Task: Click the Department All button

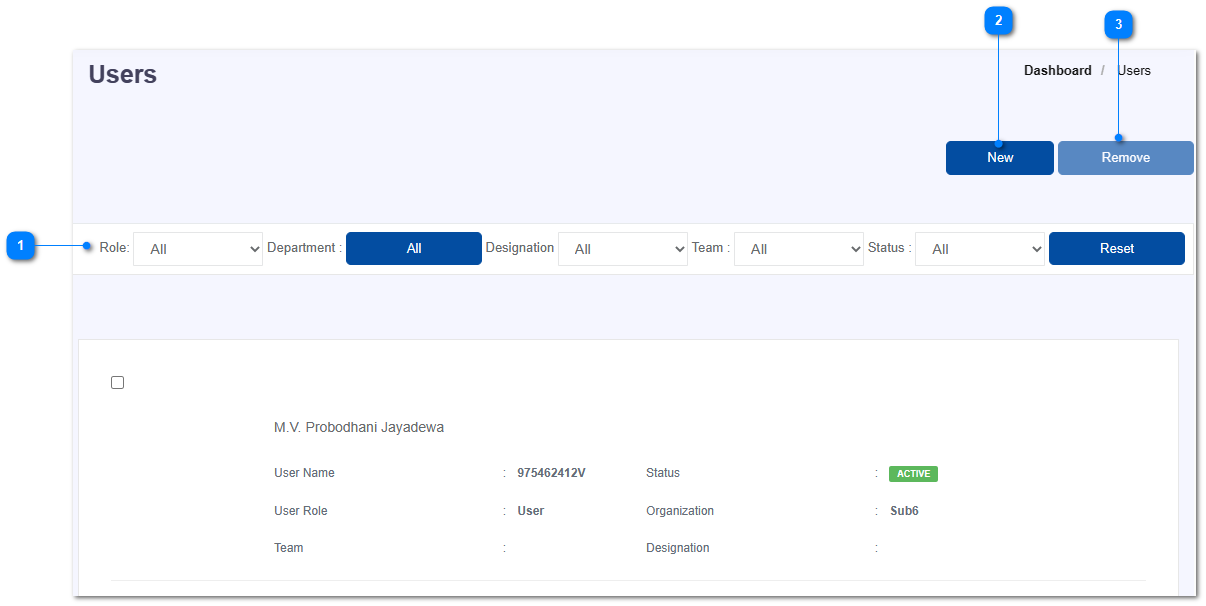Action: point(414,249)
